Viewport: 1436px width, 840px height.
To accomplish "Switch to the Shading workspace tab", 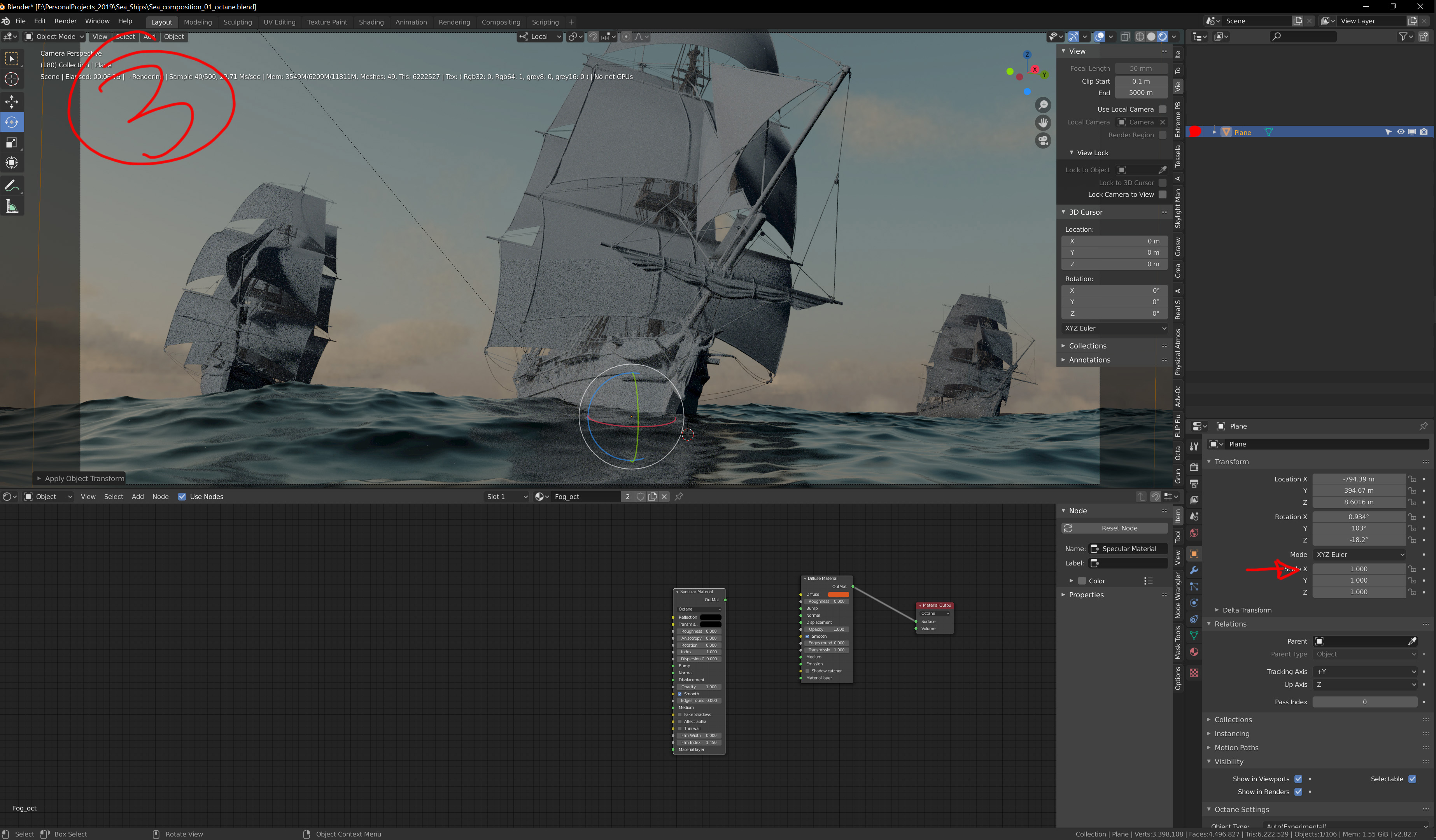I will pos(371,22).
